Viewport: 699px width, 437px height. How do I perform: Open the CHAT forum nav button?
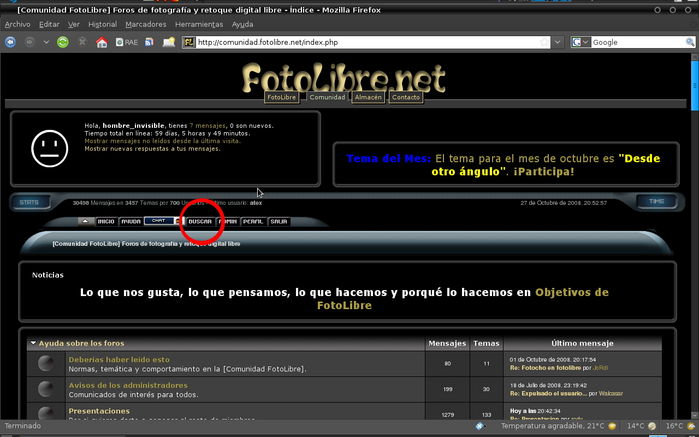point(162,221)
